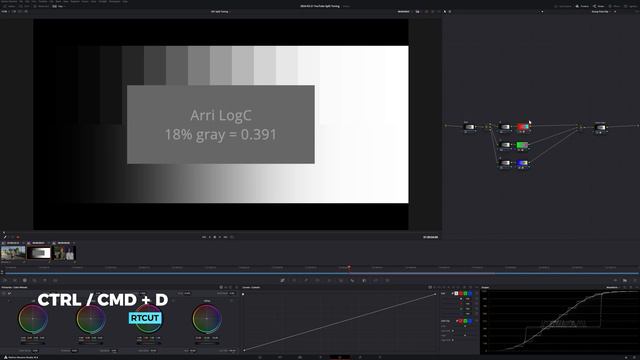Open the 3D stereoscopic palette
This screenshot has height=360, width=640.
click(387, 280)
